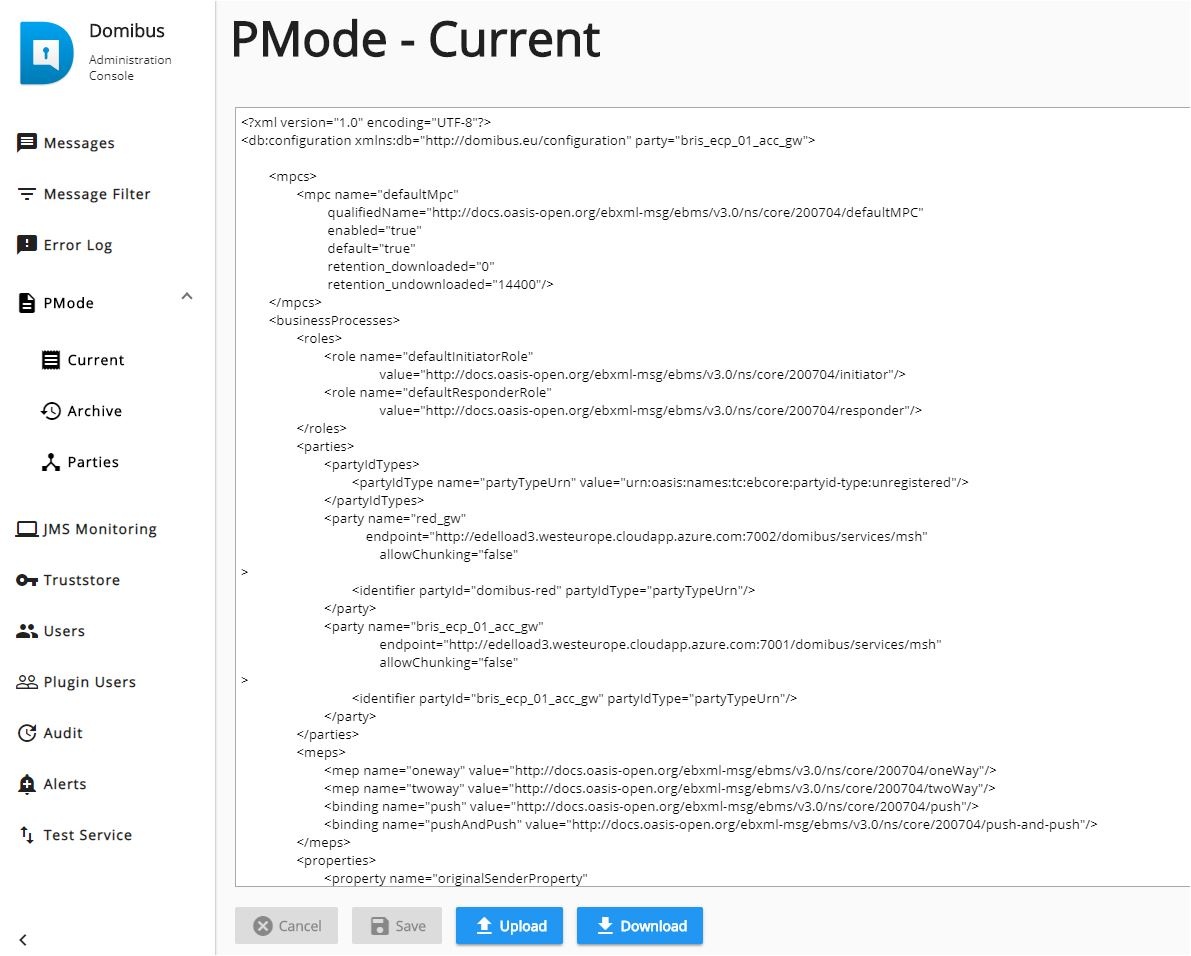Click the Cancel button
Viewport: 1191px width, 956px height.
[x=287, y=926]
